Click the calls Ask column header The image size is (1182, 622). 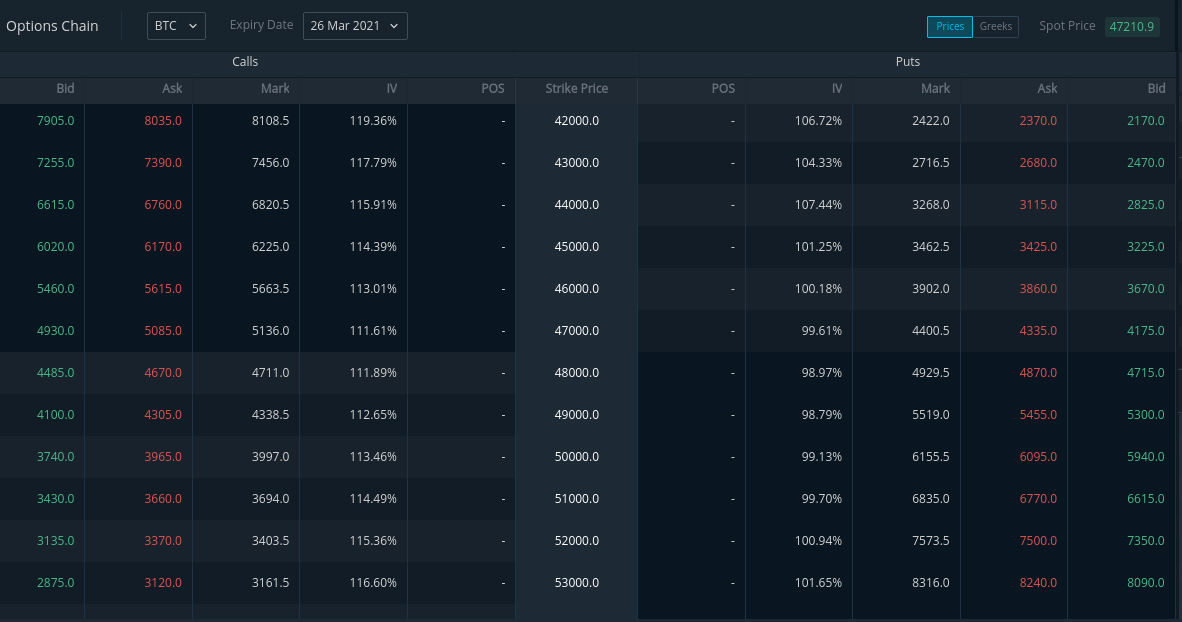[x=172, y=88]
